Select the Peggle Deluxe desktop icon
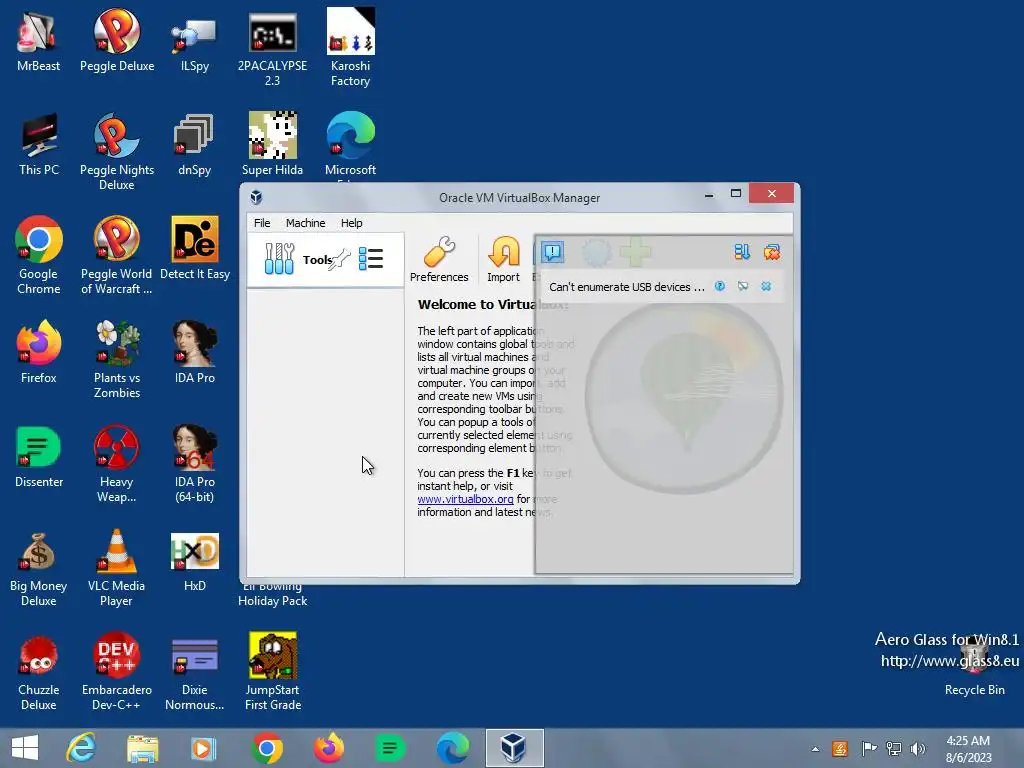 [x=117, y=40]
